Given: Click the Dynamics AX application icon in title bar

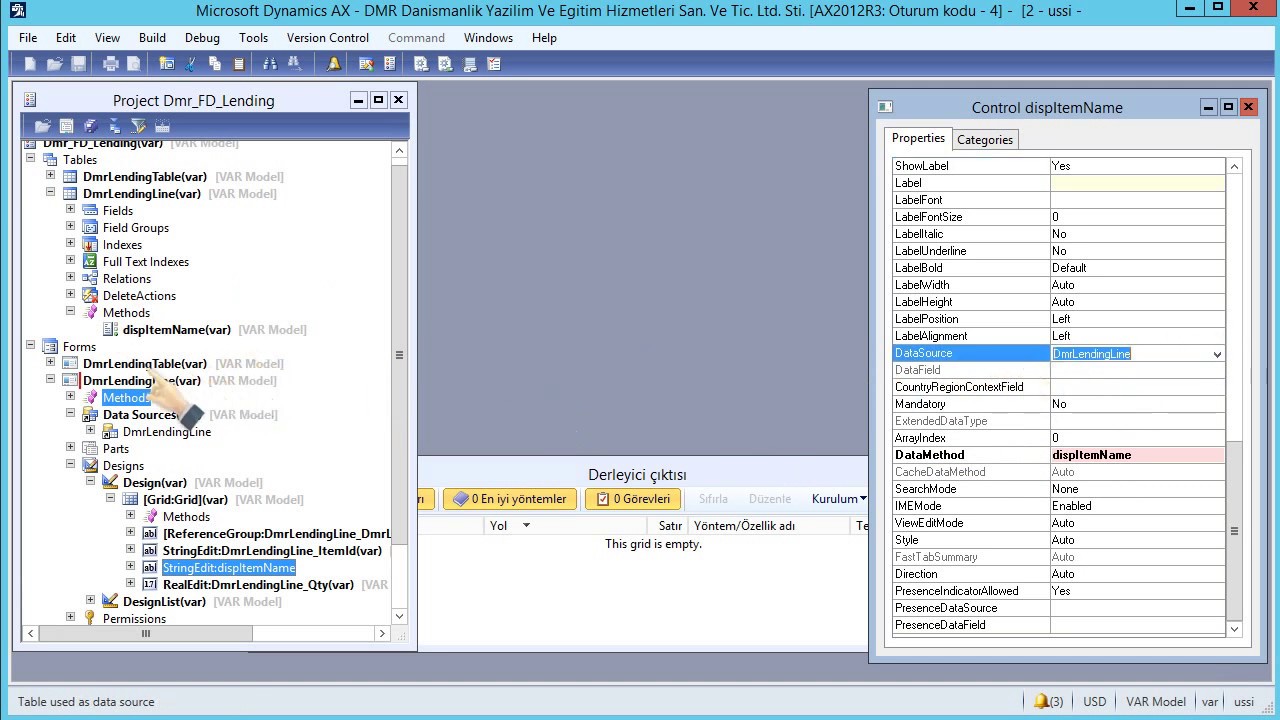Looking at the screenshot, I should coord(17,11).
